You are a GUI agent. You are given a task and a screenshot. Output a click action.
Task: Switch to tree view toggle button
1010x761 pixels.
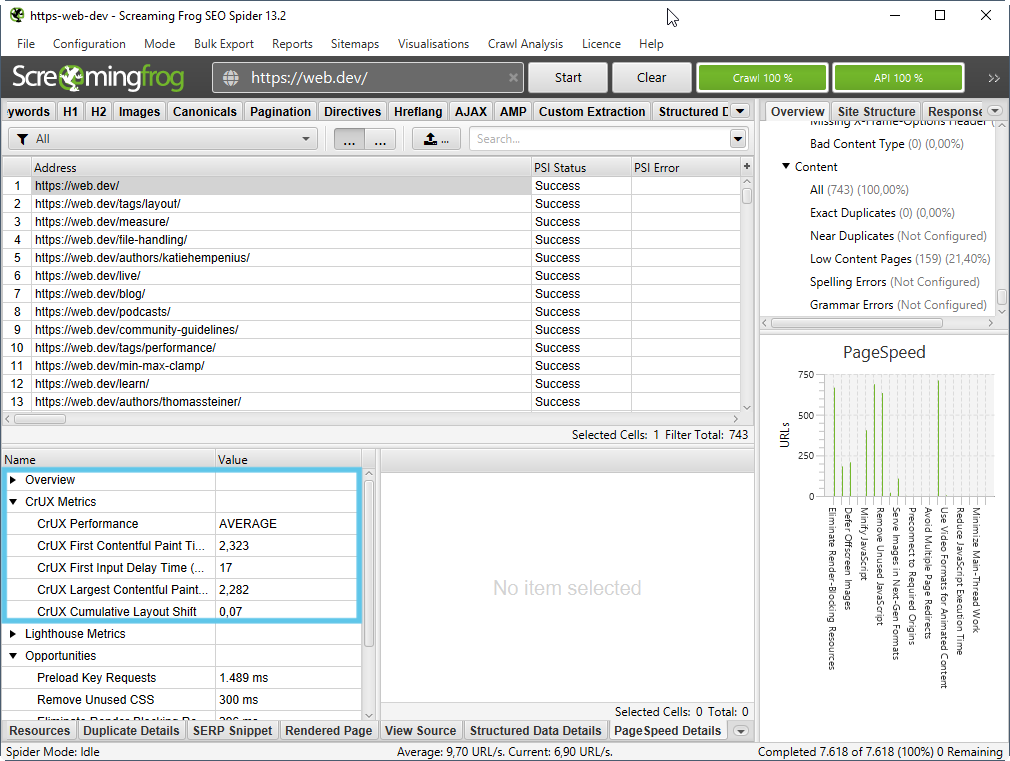click(x=380, y=139)
